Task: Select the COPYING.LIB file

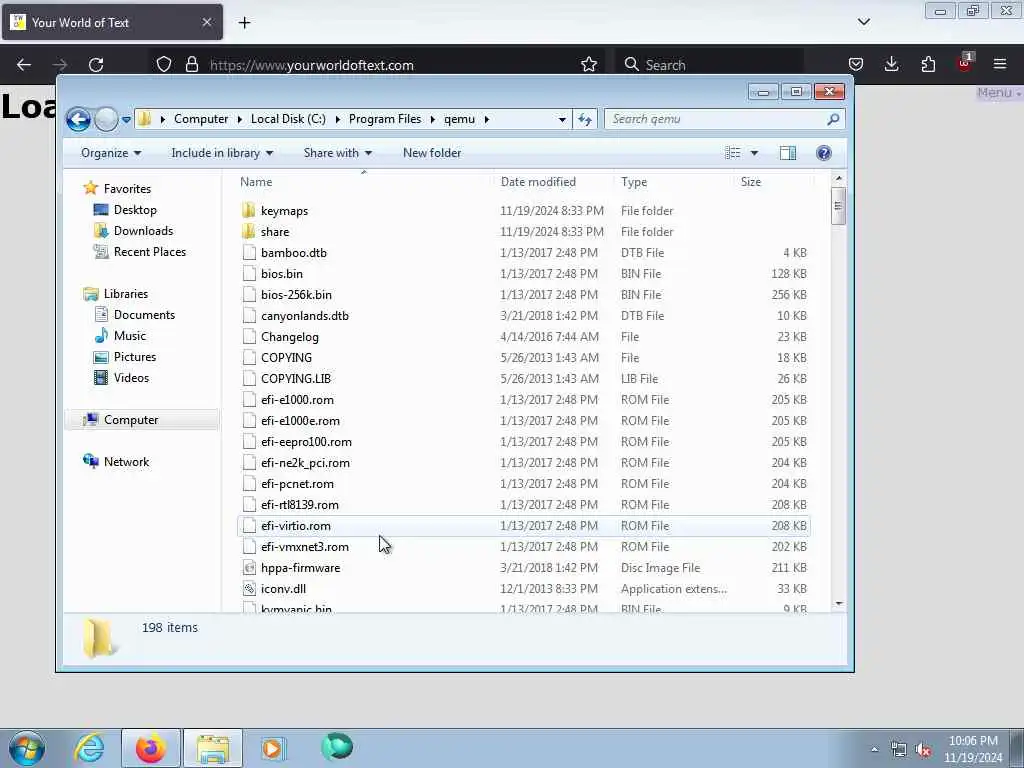Action: [x=296, y=379]
